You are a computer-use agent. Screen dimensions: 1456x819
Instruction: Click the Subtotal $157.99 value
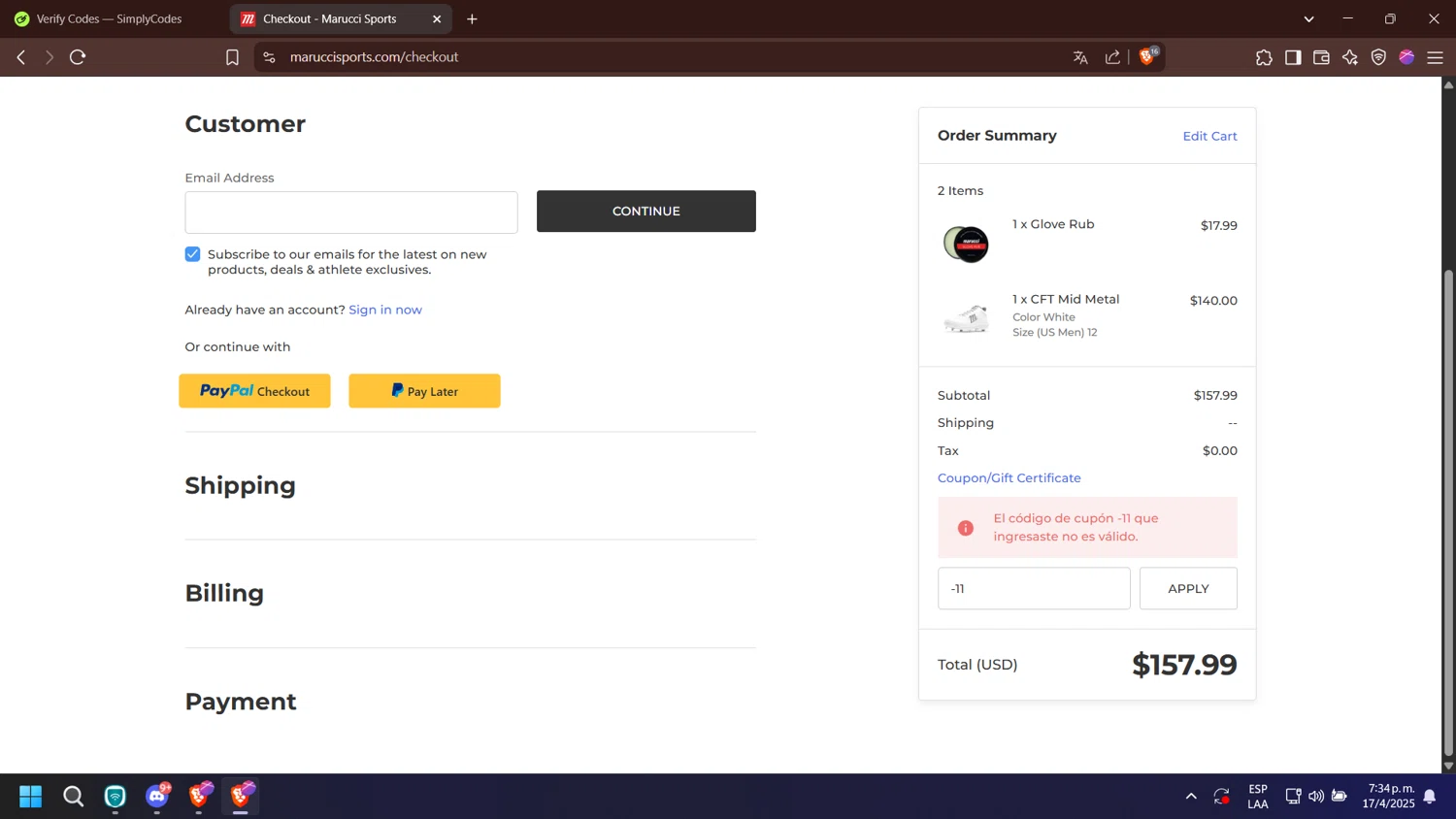coord(1215,395)
